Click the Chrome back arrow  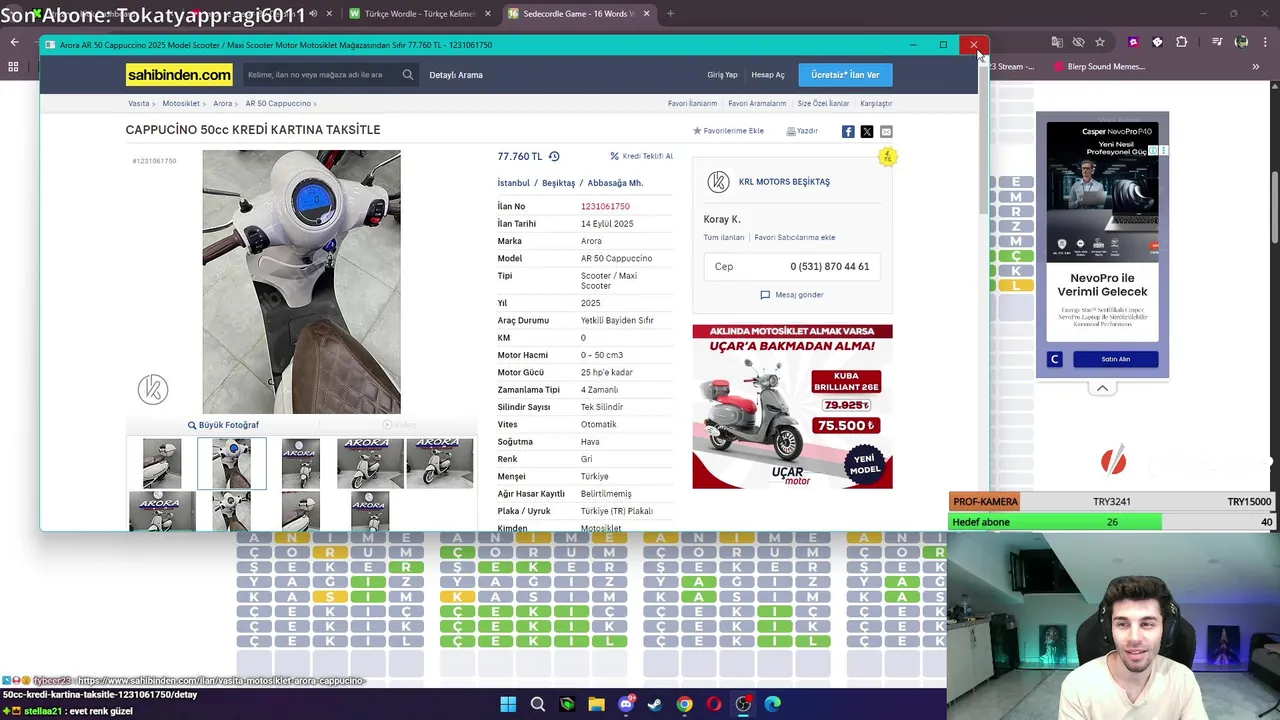point(14,42)
